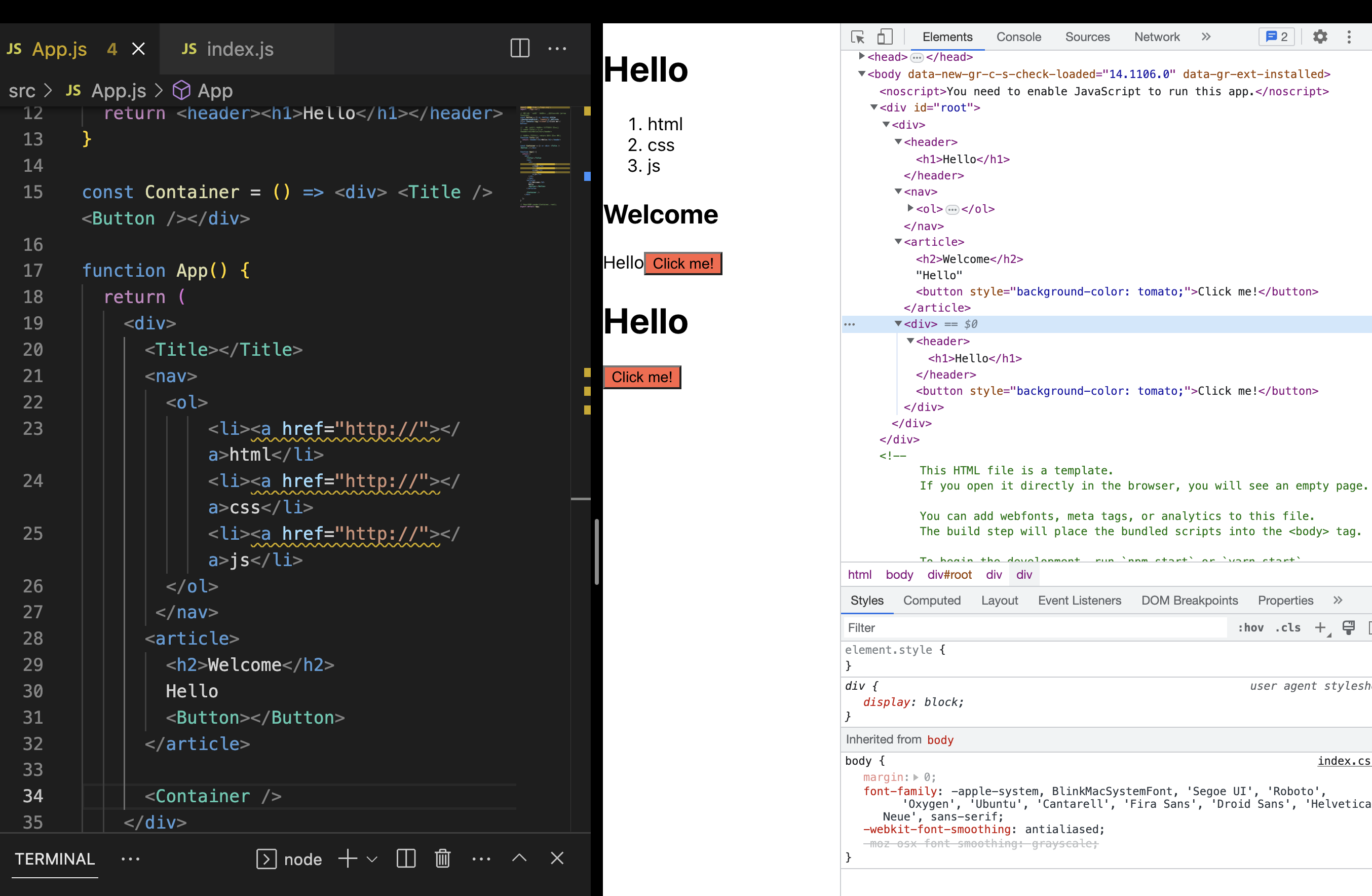Open the index.css source link
Screen dimensions: 1372x896
1343,761
